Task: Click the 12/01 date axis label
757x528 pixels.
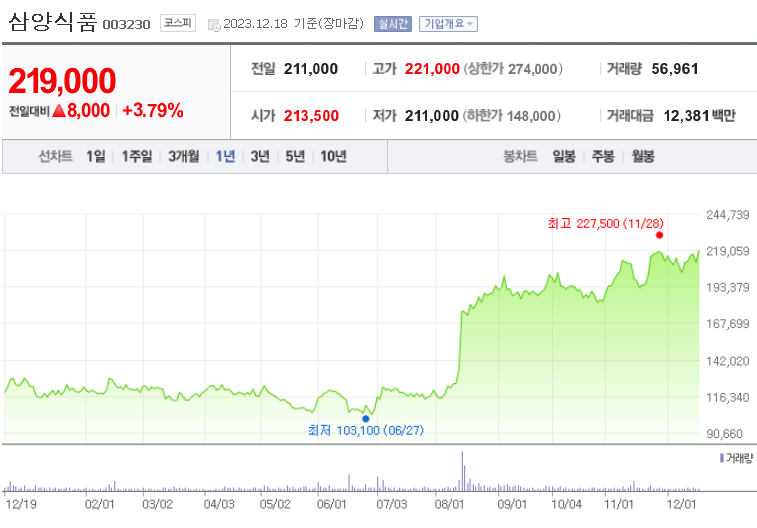Action: [x=681, y=504]
